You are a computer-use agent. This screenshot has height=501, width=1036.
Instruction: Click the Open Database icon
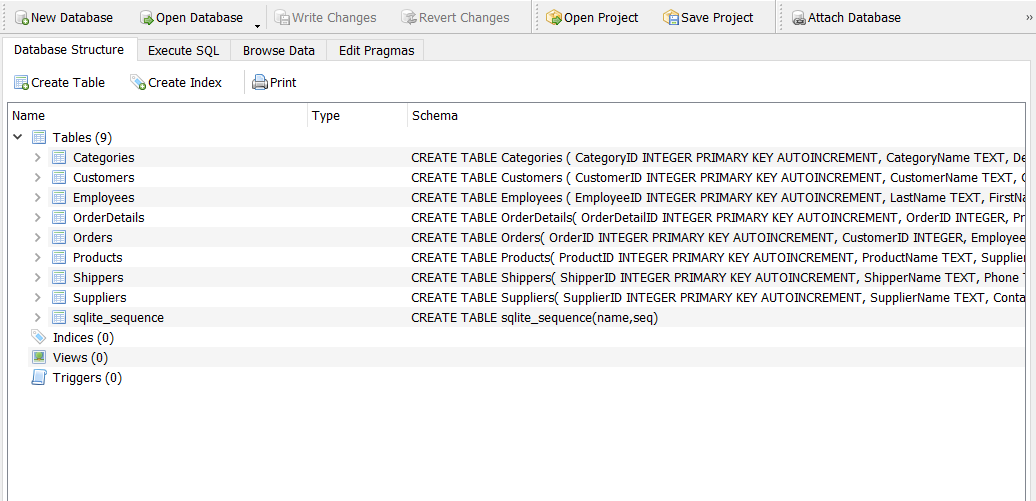147,18
